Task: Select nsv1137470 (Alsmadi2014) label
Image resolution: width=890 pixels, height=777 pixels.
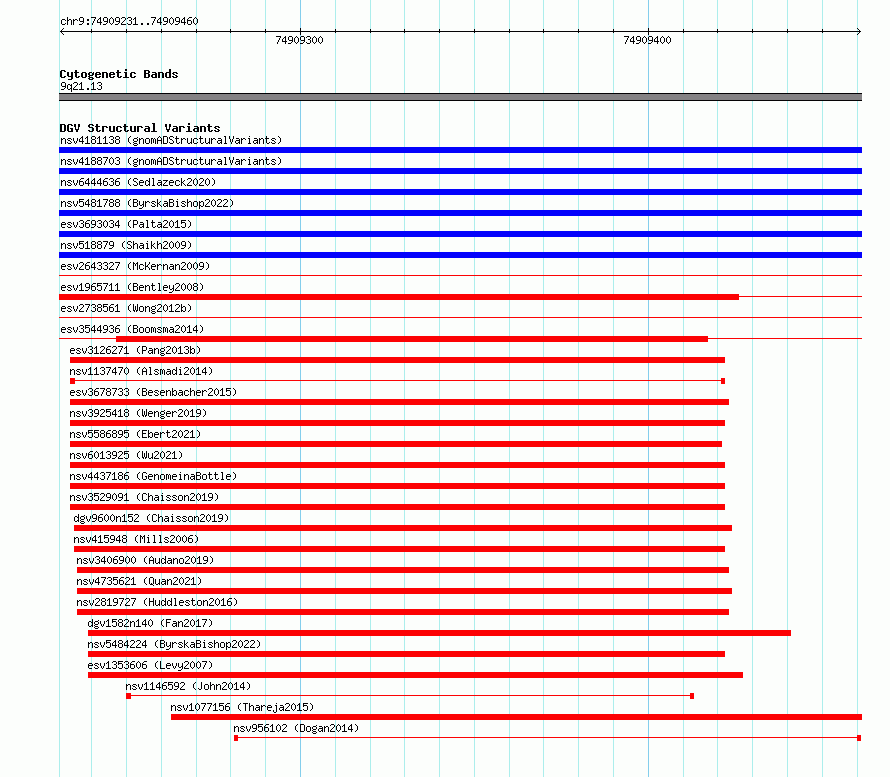Action: click(141, 371)
